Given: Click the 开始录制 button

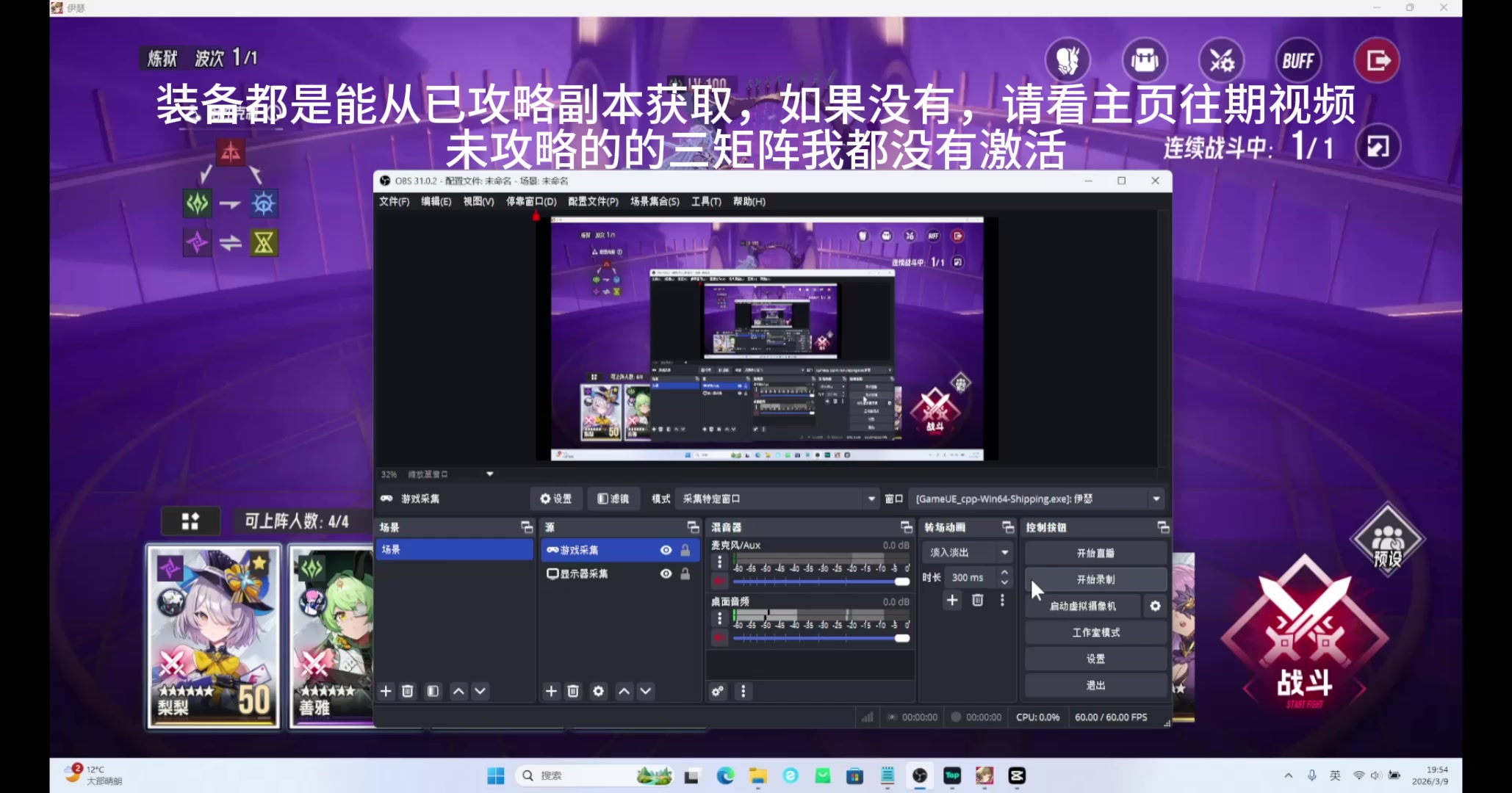Looking at the screenshot, I should (1095, 579).
